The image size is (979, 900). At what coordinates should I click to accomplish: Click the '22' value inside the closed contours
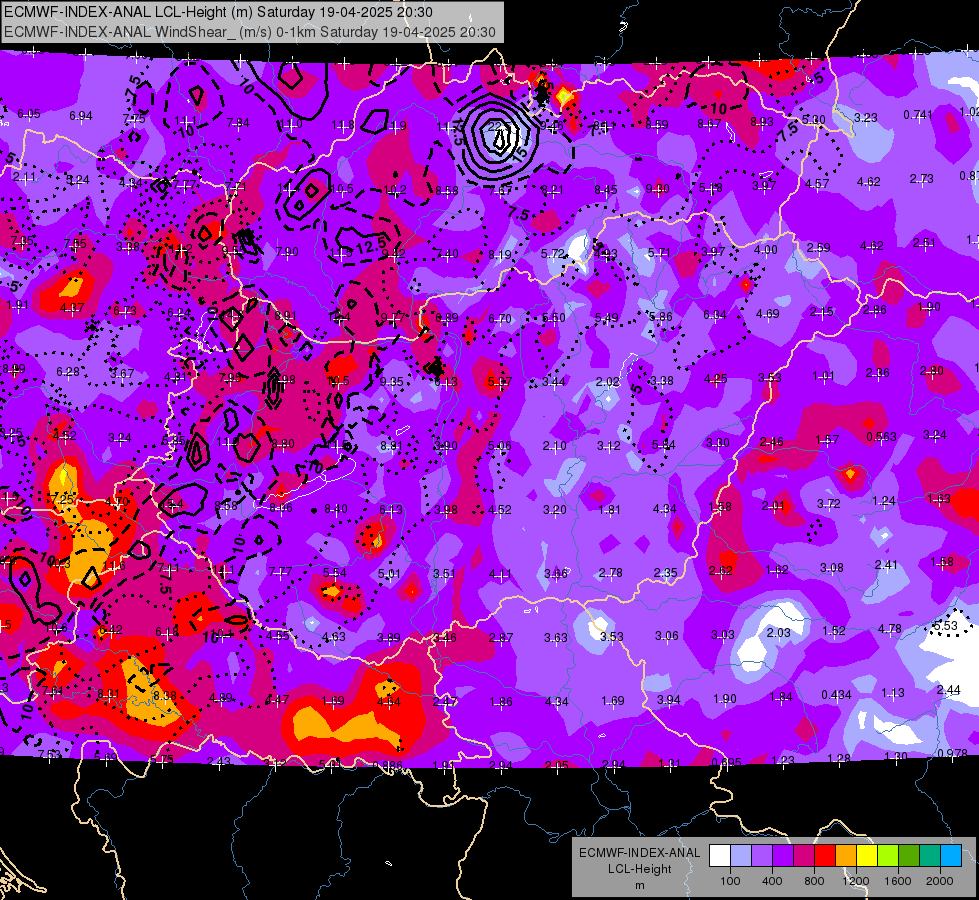coord(494,126)
